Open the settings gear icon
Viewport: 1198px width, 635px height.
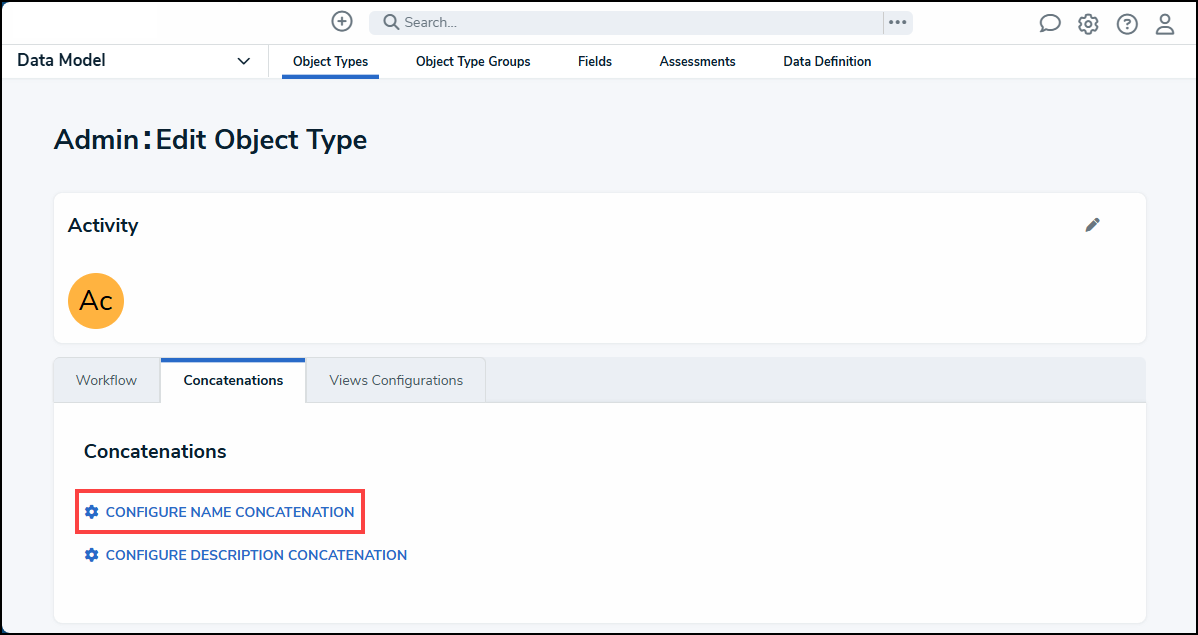(x=1087, y=22)
